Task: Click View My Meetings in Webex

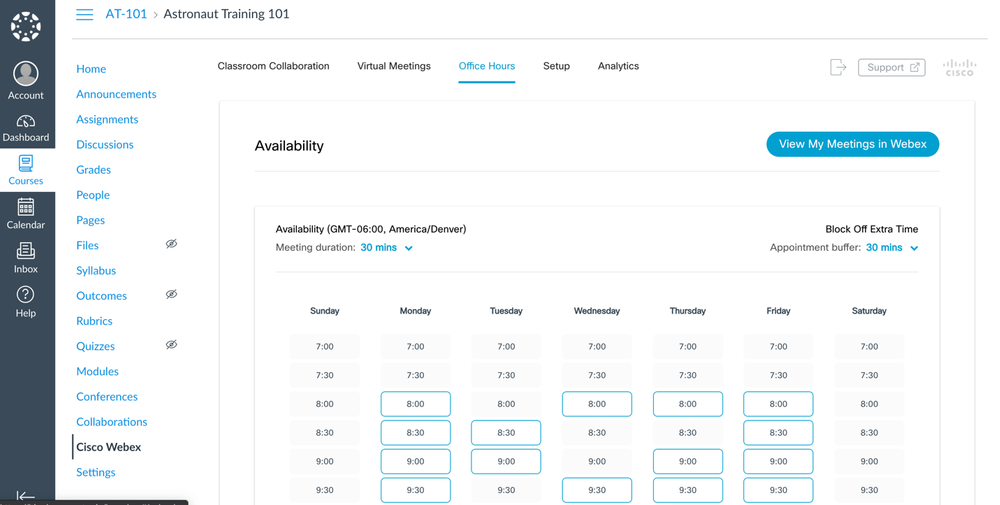Action: pos(853,144)
